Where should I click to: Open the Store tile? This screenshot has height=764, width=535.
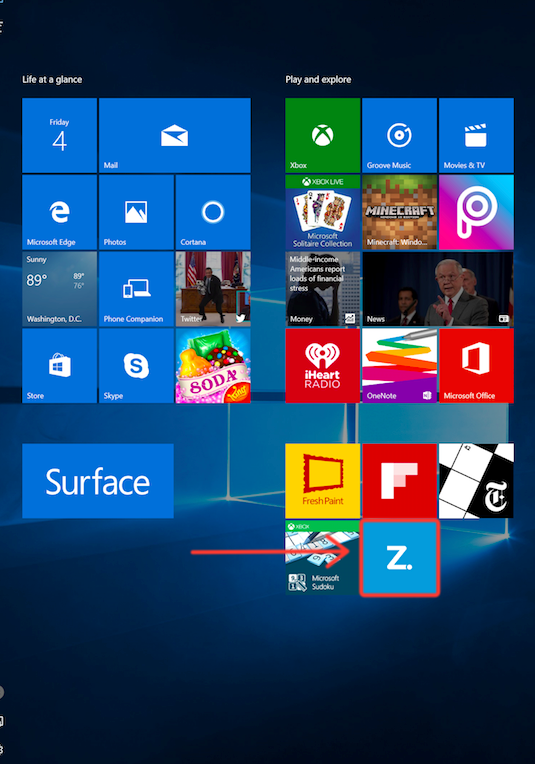59,365
